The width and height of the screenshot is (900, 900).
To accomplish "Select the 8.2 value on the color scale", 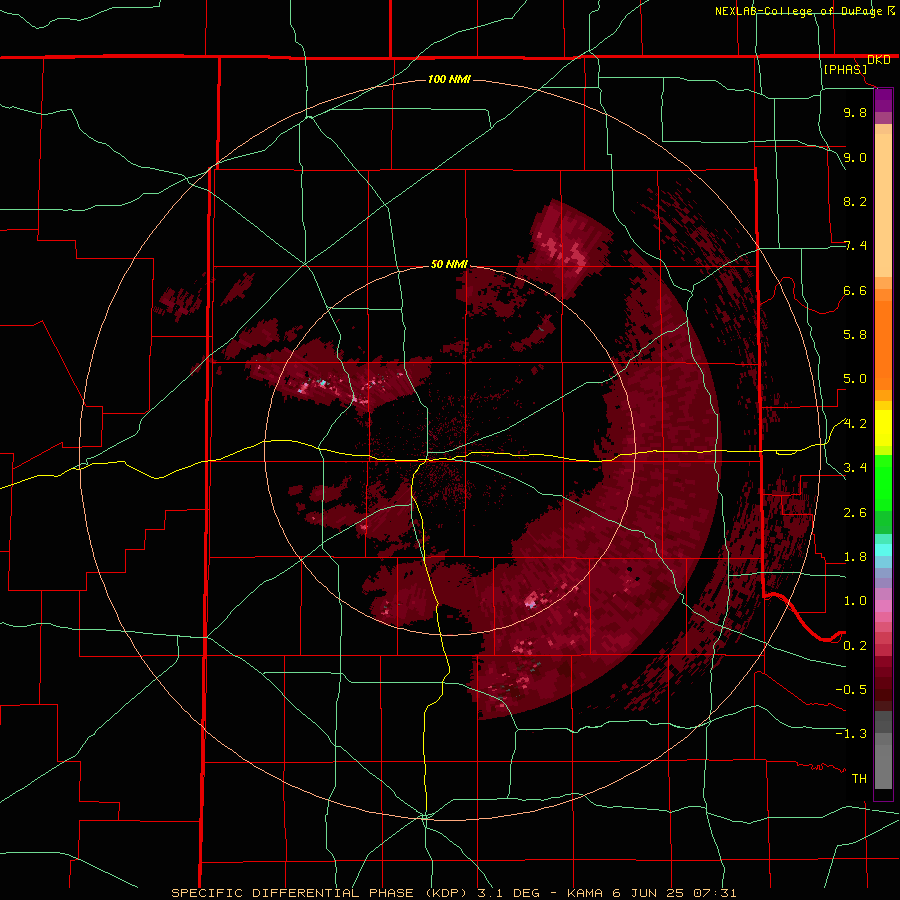I will point(855,201).
